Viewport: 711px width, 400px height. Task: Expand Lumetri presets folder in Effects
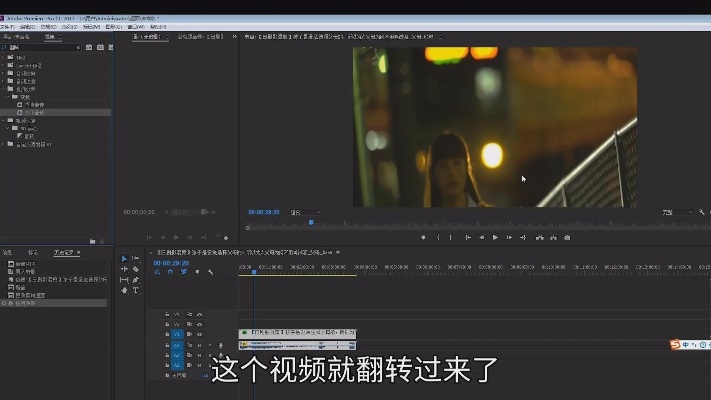coord(3,65)
